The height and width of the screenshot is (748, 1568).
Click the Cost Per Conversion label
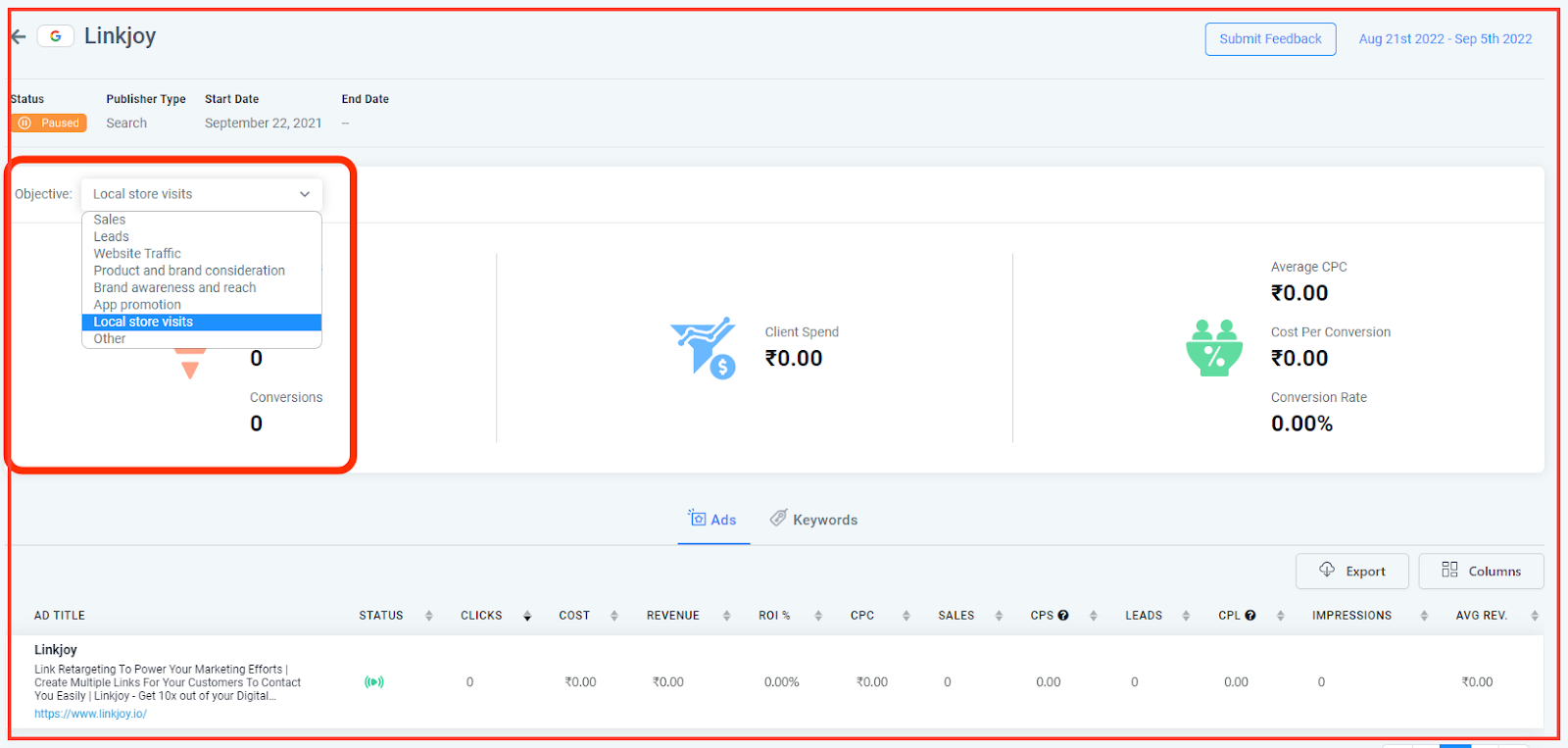point(1331,332)
